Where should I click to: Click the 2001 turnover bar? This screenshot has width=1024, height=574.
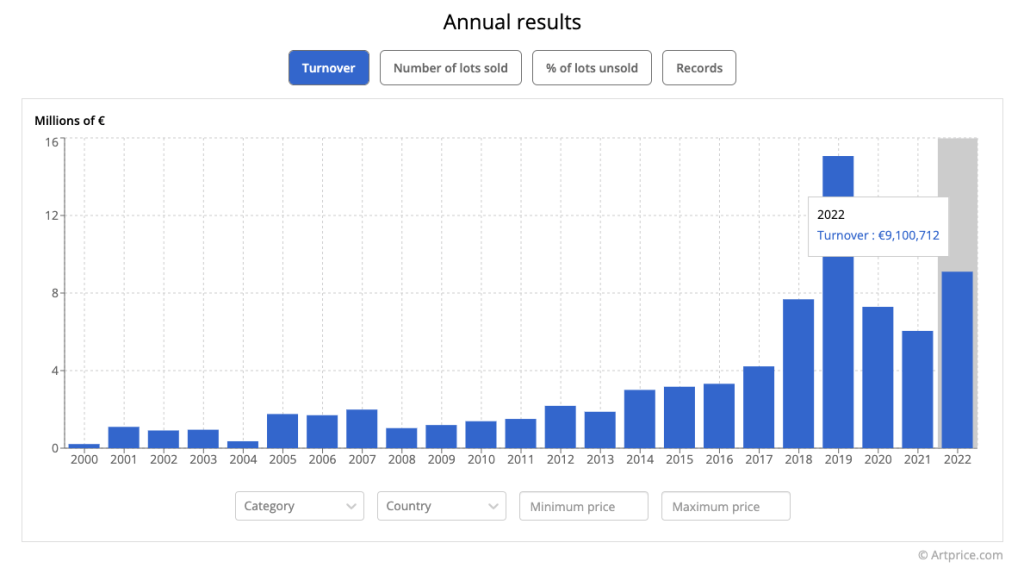pos(123,438)
